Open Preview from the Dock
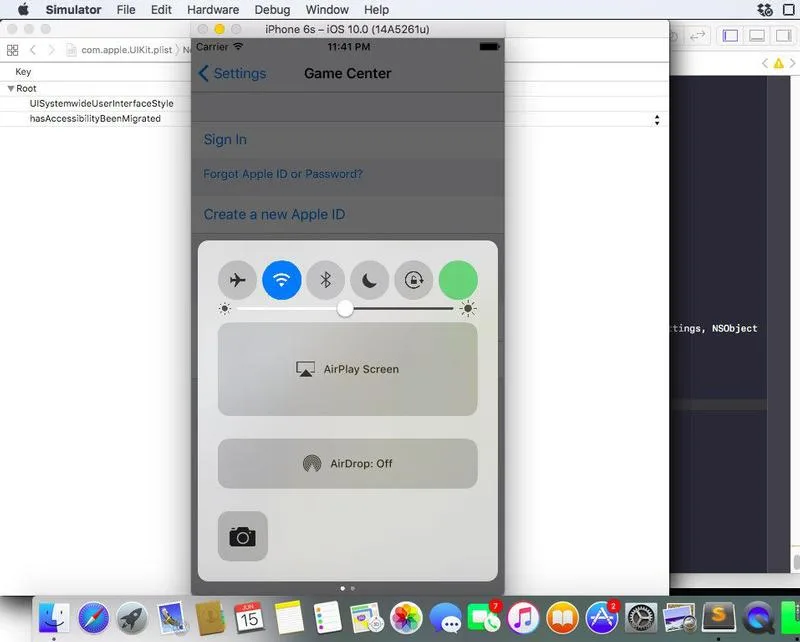Image resolution: width=800 pixels, height=642 pixels. point(680,618)
